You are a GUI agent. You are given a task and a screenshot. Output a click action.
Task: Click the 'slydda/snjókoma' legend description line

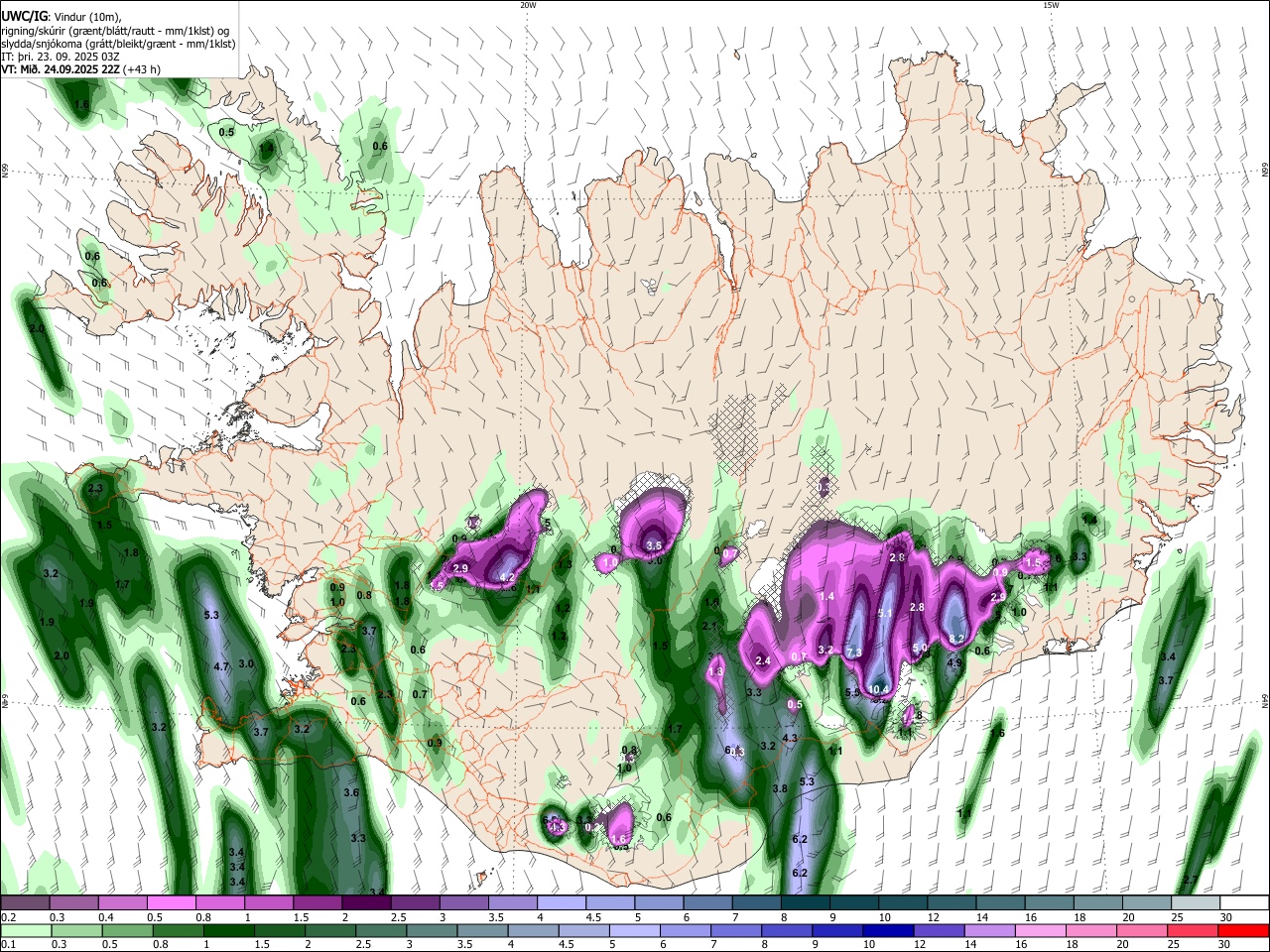(x=118, y=44)
